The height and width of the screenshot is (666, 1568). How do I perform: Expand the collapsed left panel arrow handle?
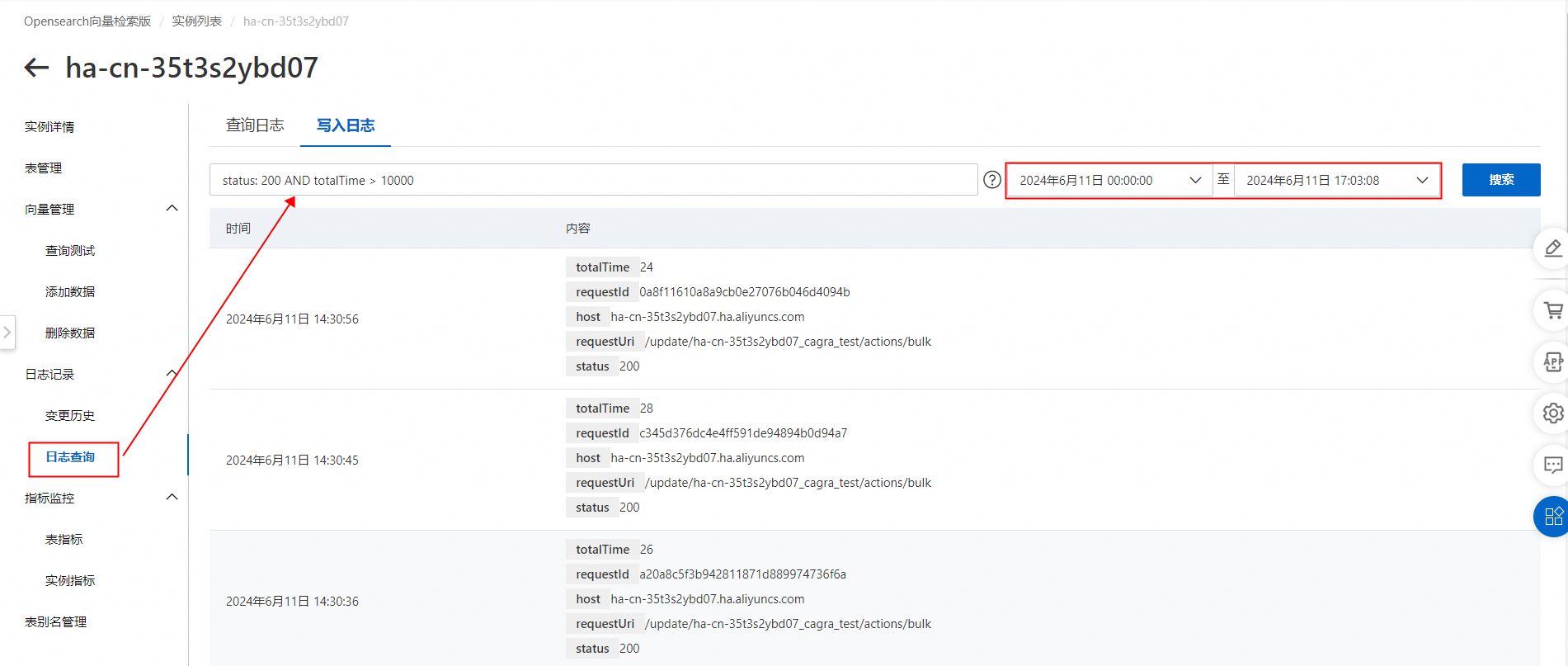(7, 333)
